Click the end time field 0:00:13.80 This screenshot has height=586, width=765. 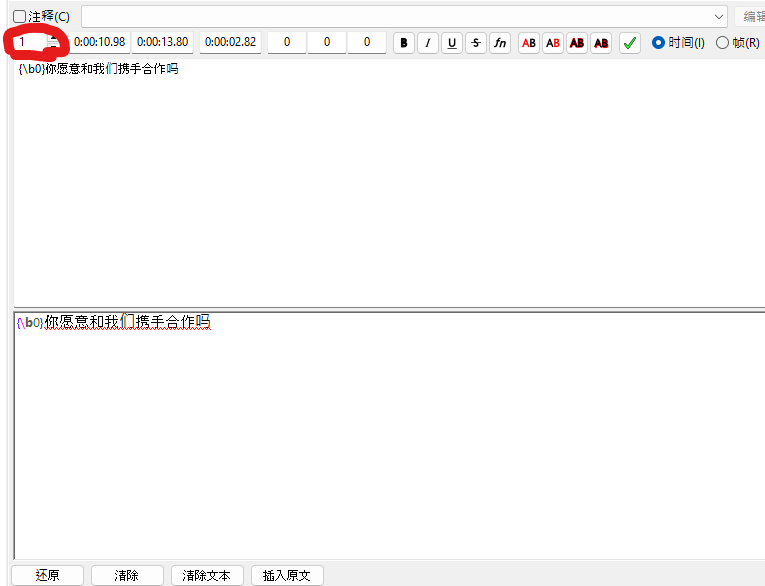(163, 42)
